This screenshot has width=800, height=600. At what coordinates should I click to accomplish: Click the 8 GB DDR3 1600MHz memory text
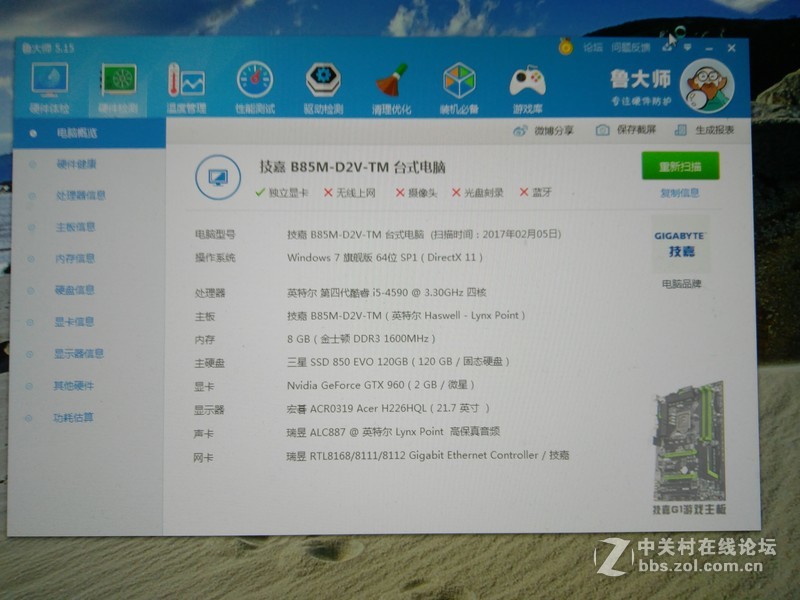tap(361, 339)
